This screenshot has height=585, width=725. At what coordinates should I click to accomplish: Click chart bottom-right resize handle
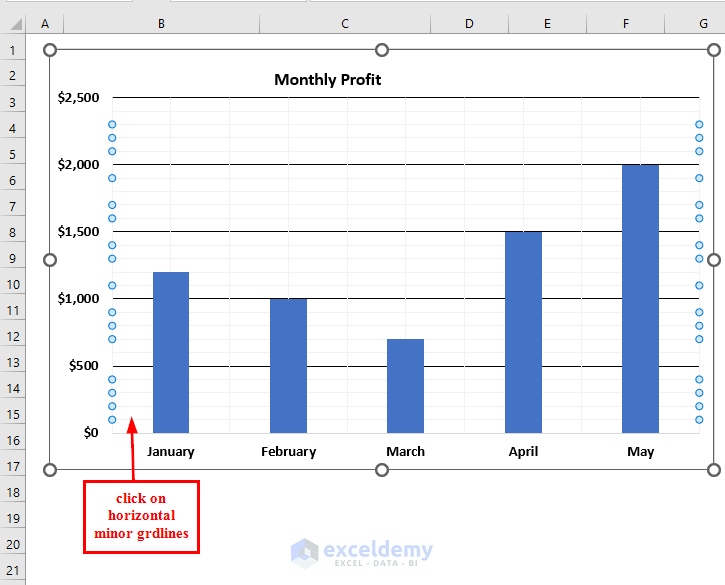[714, 470]
